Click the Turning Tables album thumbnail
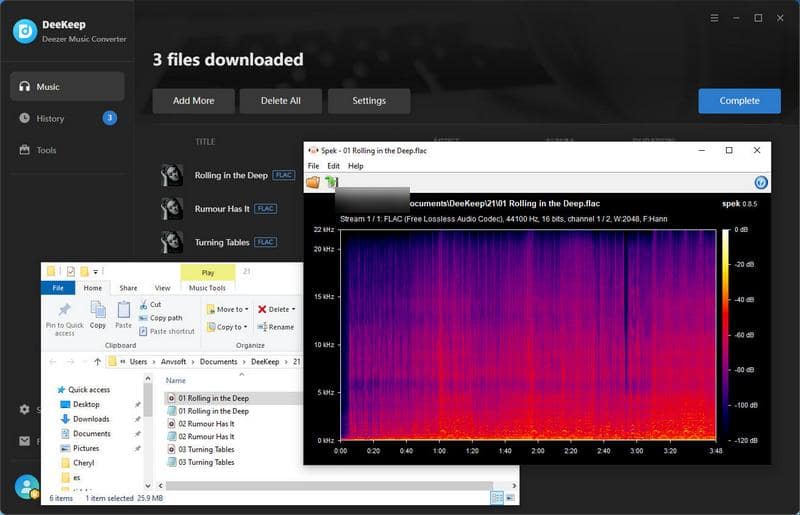800x515 pixels. [172, 242]
